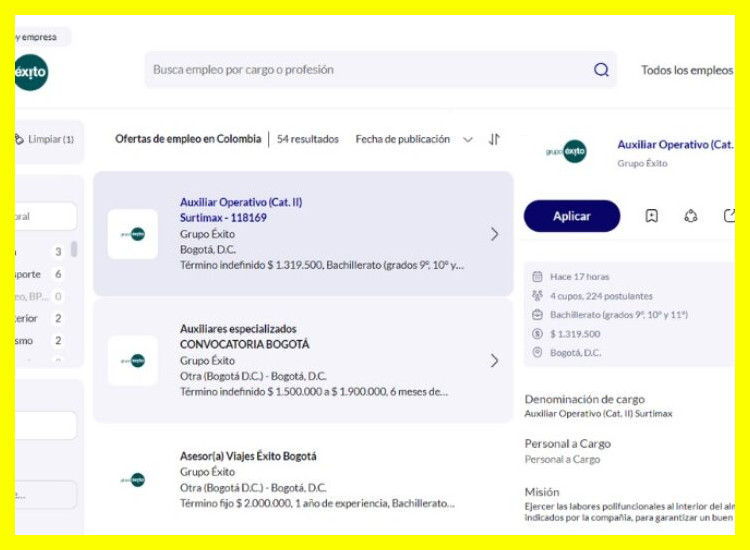Click the recycle-style icon beside the bookmark
Image resolution: width=750 pixels, height=550 pixels.
pyautogui.click(x=691, y=216)
